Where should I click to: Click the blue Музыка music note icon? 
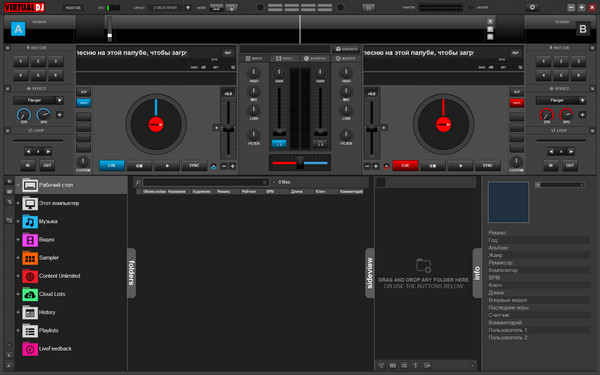tap(30, 222)
